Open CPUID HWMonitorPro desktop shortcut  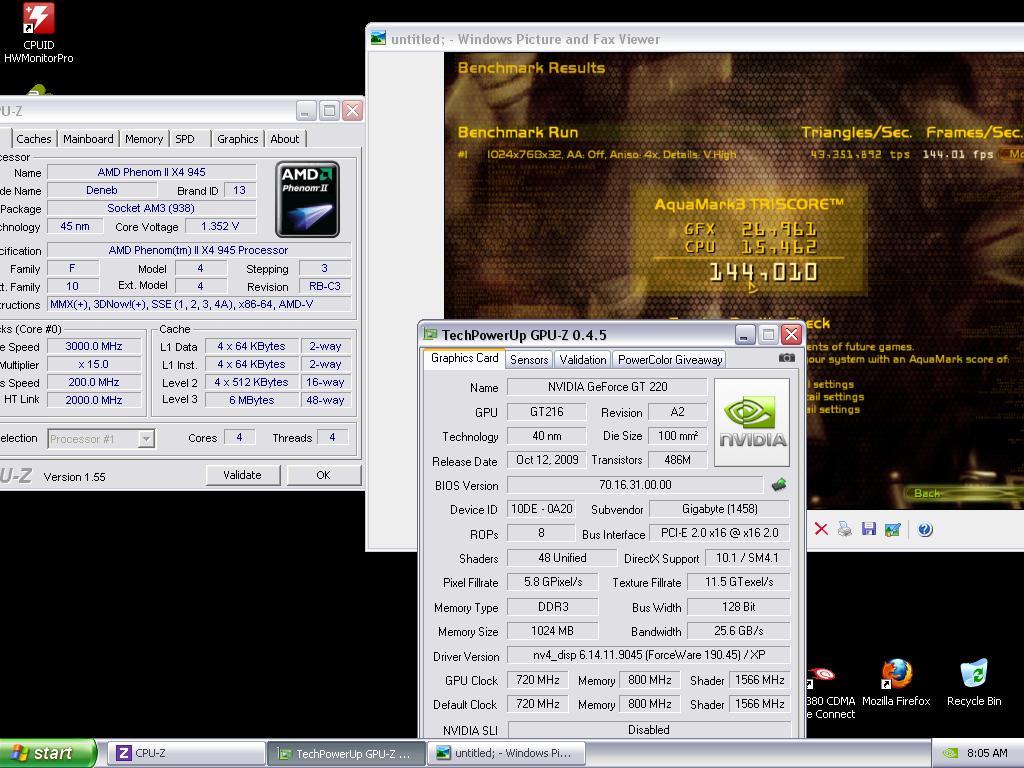click(x=39, y=33)
